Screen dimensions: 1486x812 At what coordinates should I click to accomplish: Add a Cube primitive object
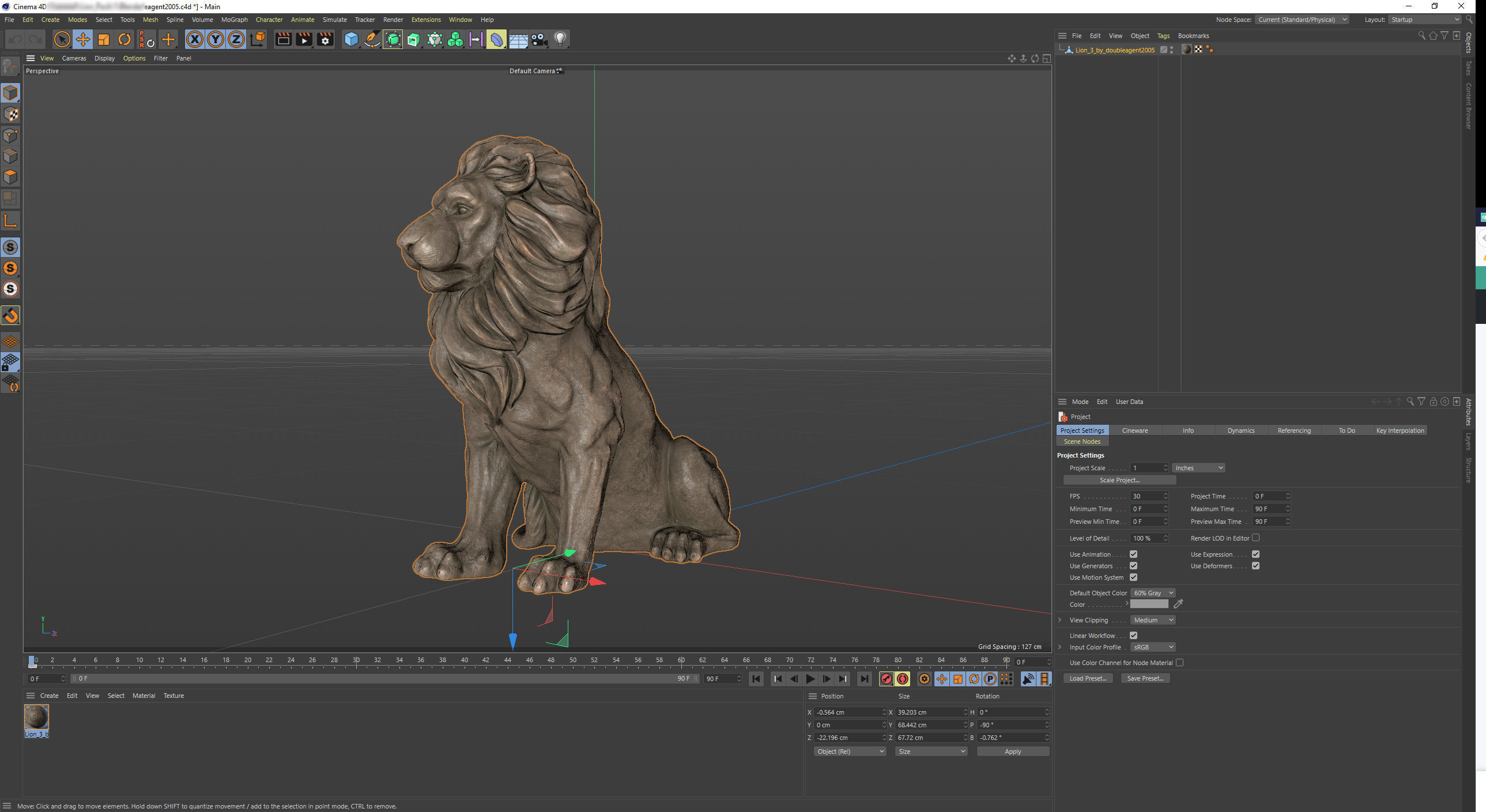350,39
